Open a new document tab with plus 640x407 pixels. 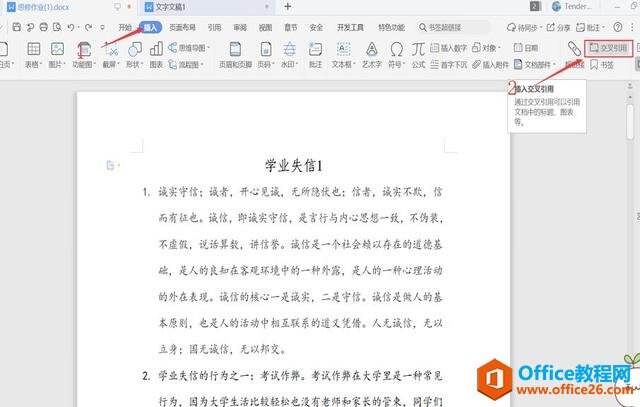288,7
